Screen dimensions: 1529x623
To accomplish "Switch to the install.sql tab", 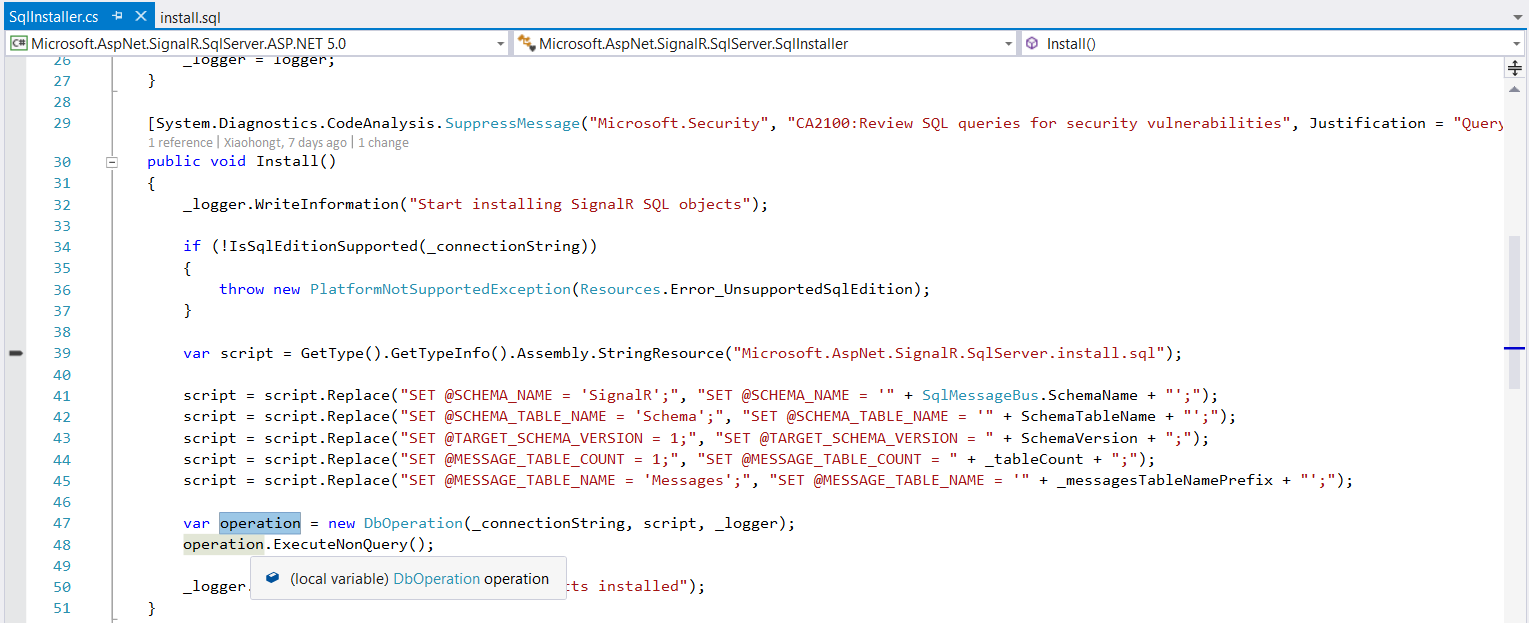I will pyautogui.click(x=191, y=18).
